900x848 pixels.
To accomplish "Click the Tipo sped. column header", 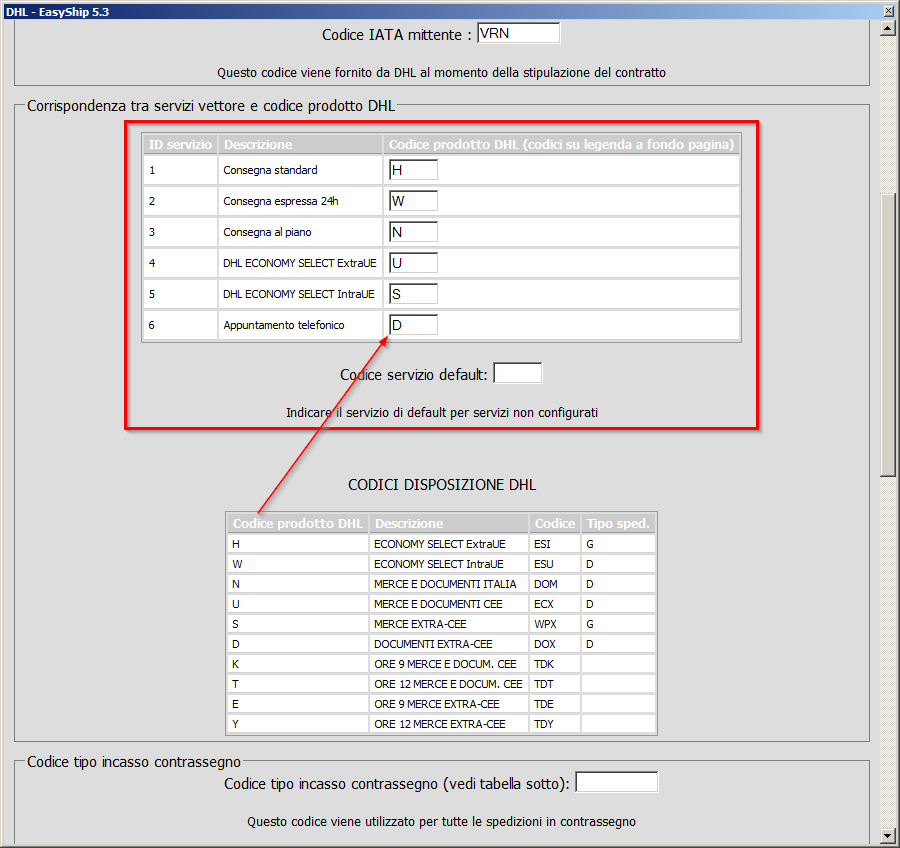I will (x=618, y=523).
